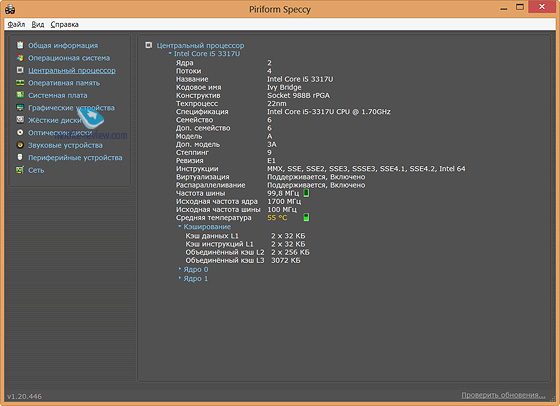Open Оперативная память section

point(64,83)
